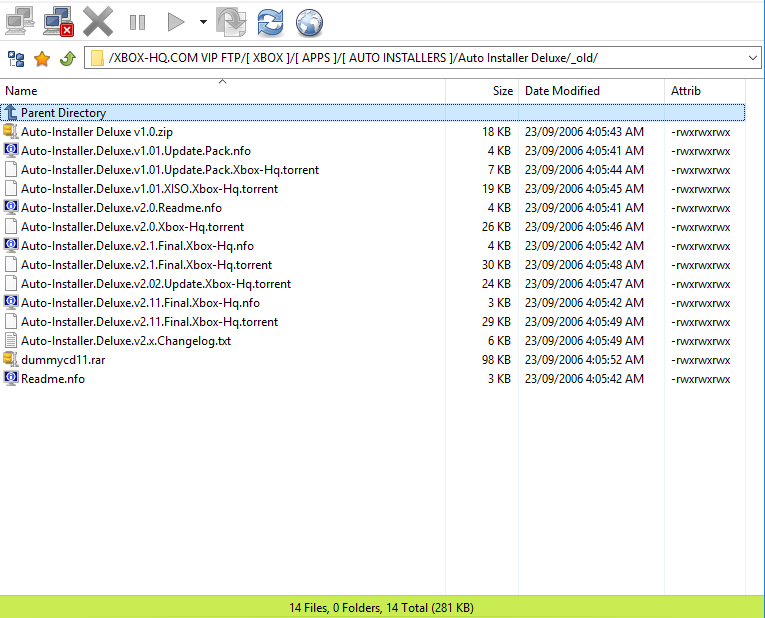Open the dropdown arrow beside Play button
765x618 pixels.
[x=203, y=21]
